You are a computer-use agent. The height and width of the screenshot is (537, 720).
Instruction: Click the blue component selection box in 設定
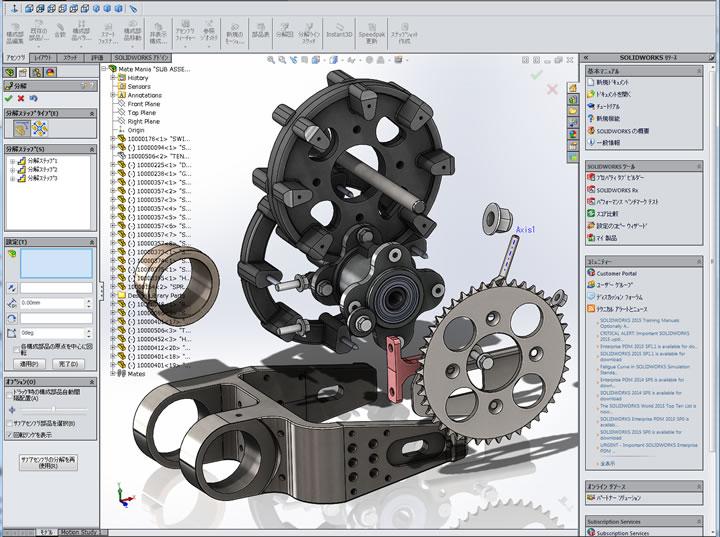pos(56,264)
